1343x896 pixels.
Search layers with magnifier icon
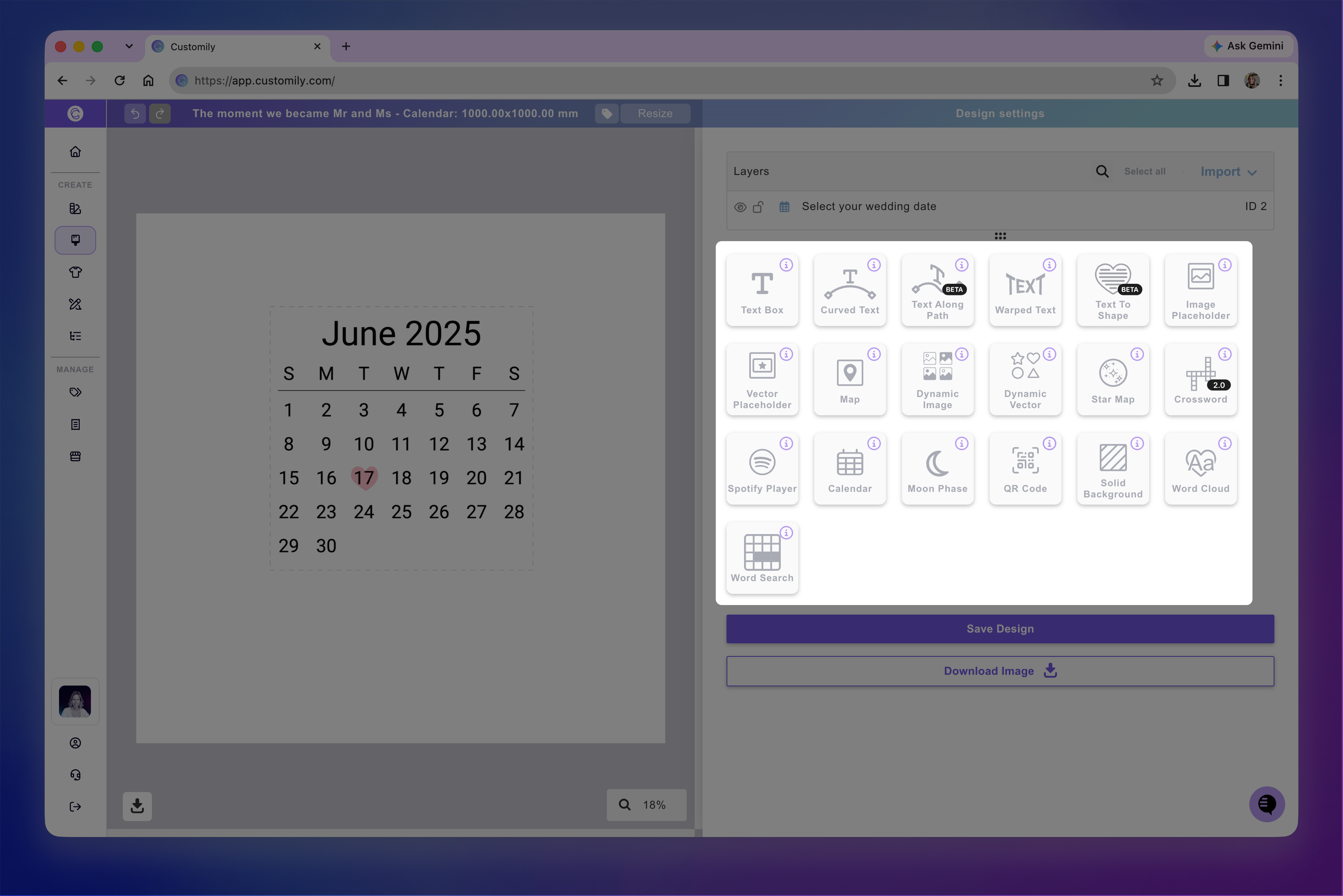pyautogui.click(x=1102, y=171)
